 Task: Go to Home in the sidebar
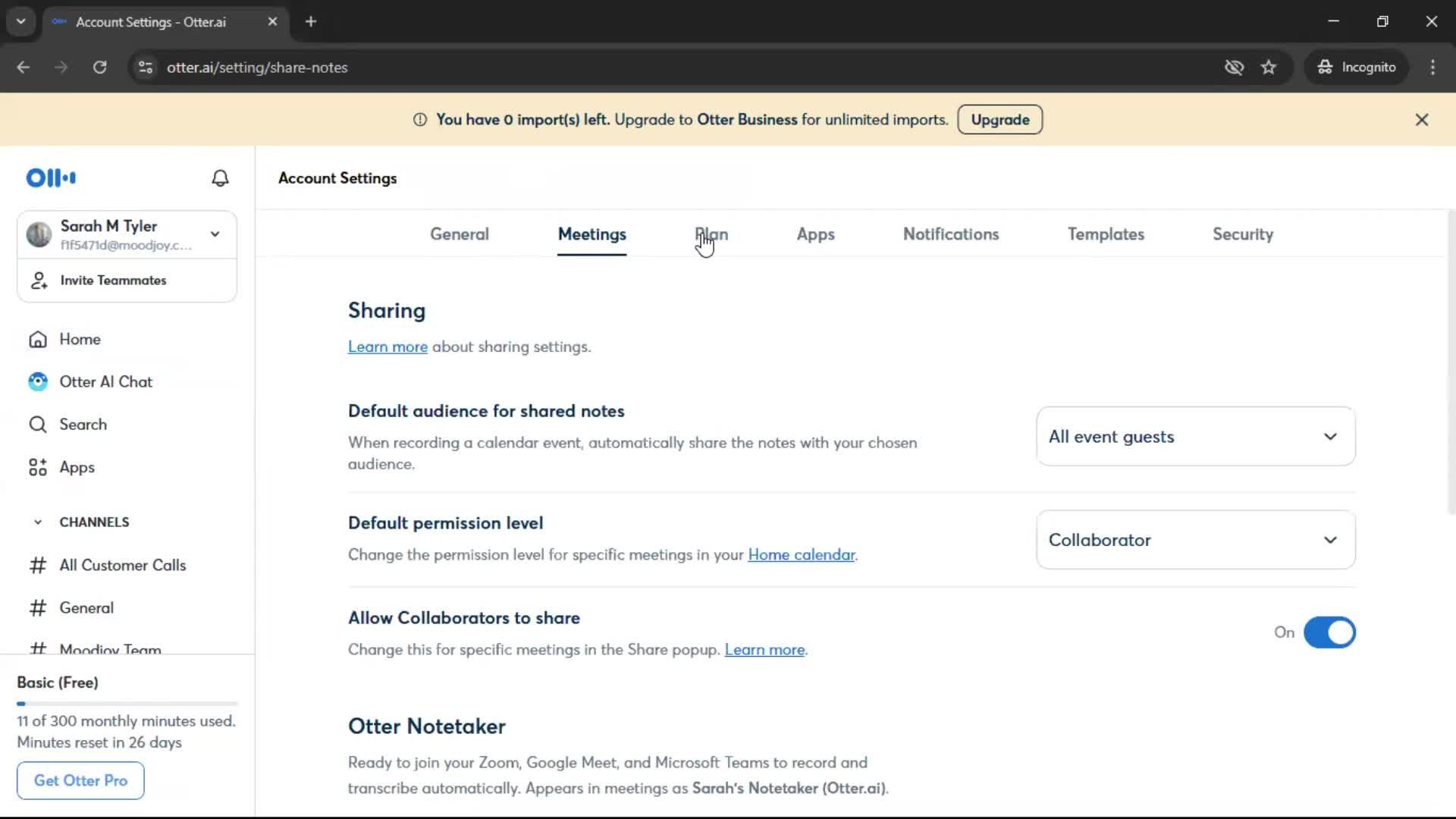pyautogui.click(x=80, y=339)
